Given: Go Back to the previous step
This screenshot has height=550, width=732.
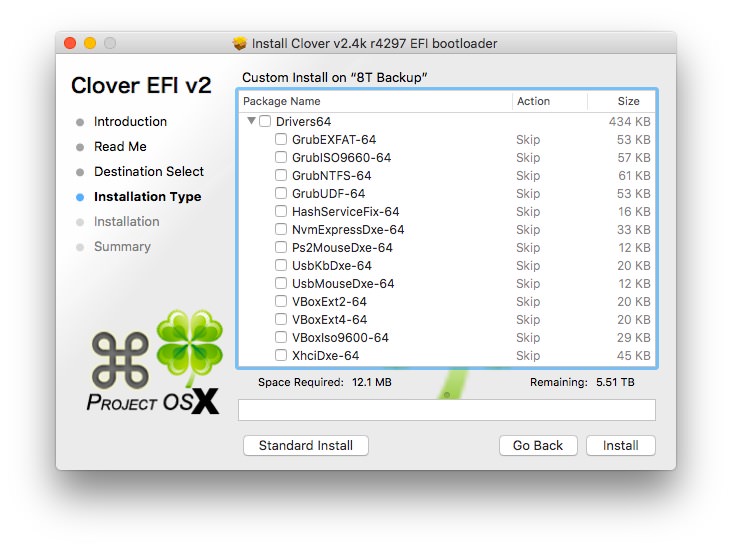Looking at the screenshot, I should point(538,445).
